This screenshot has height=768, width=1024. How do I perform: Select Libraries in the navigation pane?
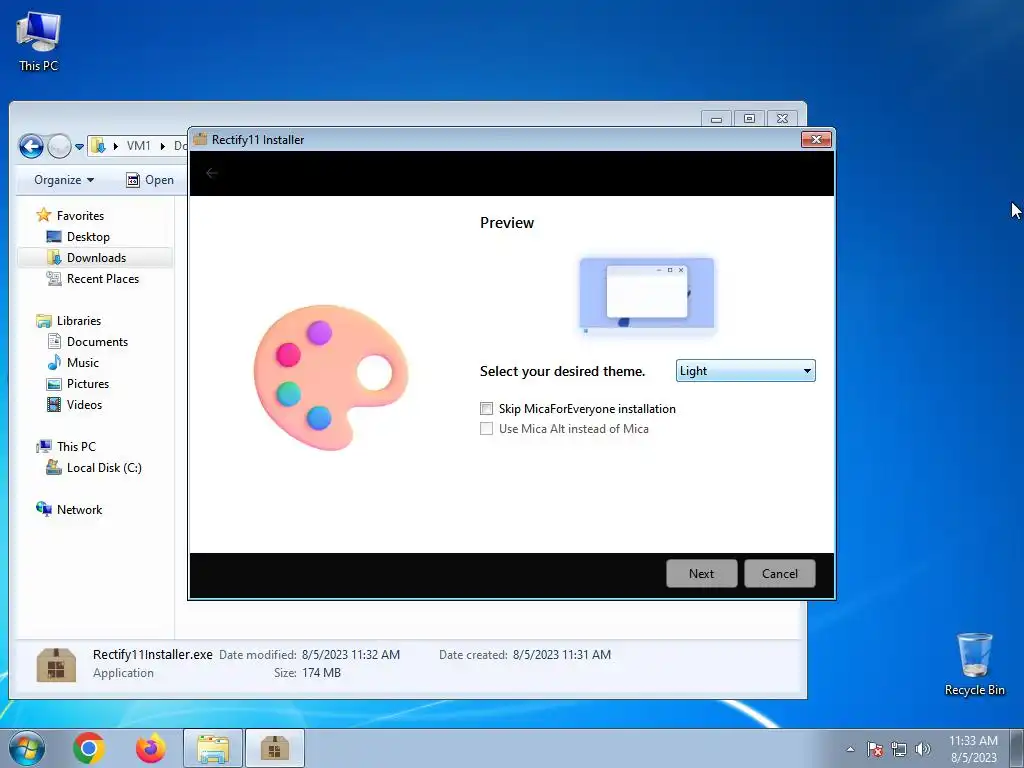click(x=79, y=321)
